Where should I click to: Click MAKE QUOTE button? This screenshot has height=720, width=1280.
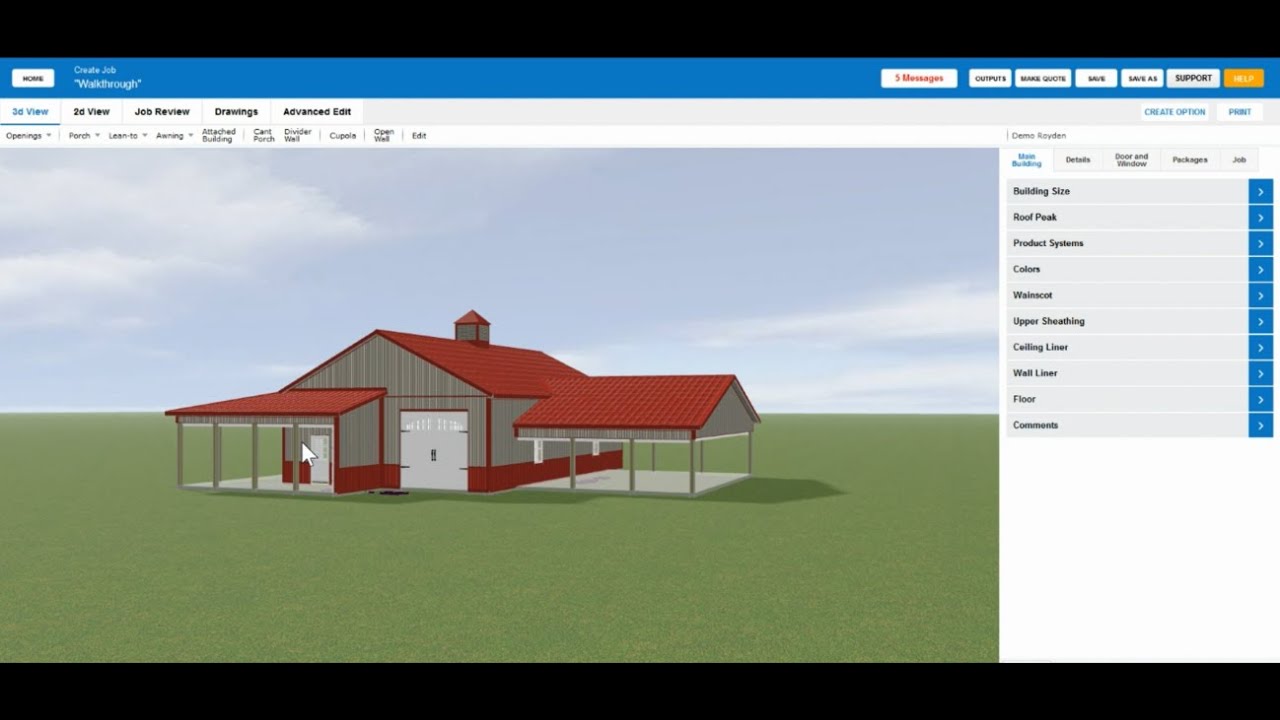click(1043, 78)
